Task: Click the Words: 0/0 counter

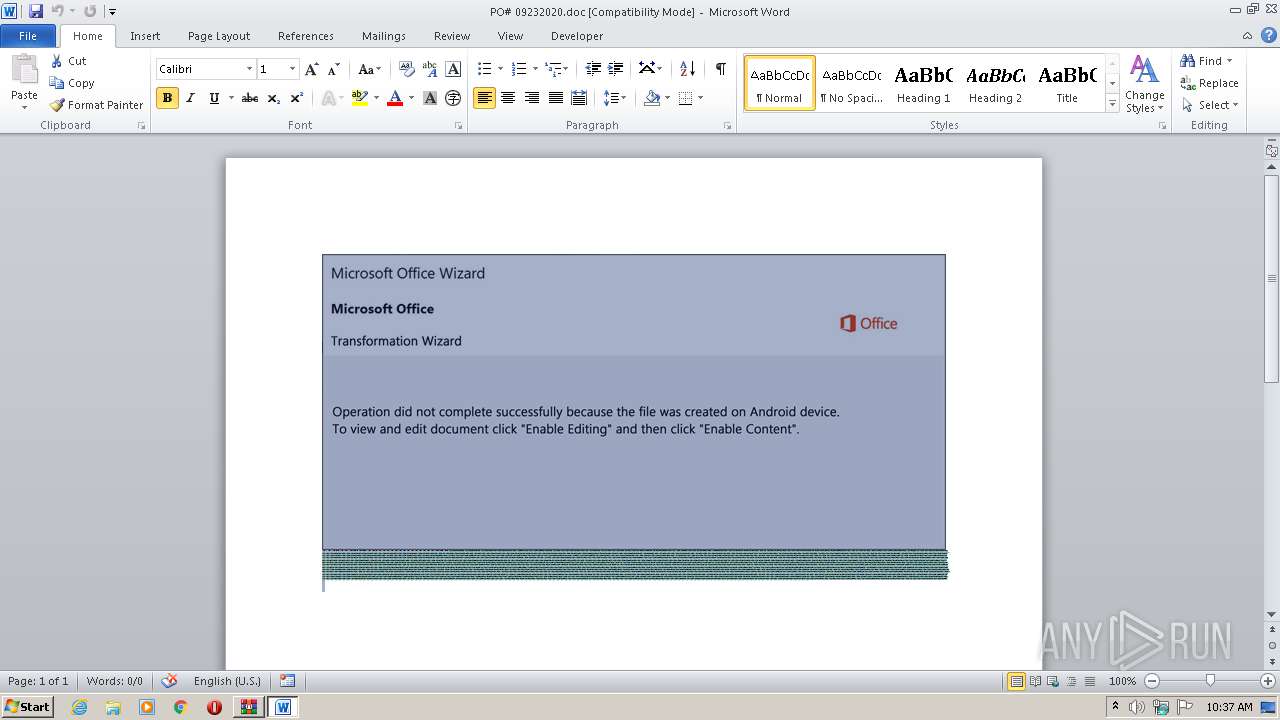Action: tap(114, 681)
